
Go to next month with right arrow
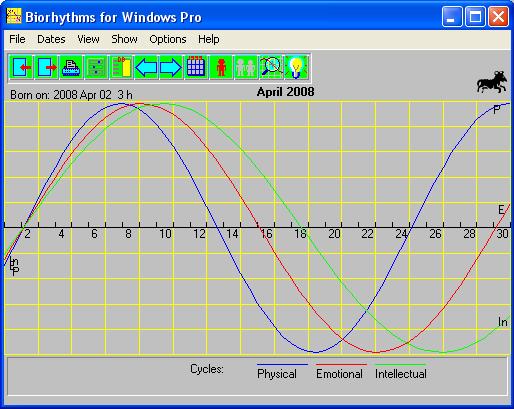pyautogui.click(x=171, y=68)
